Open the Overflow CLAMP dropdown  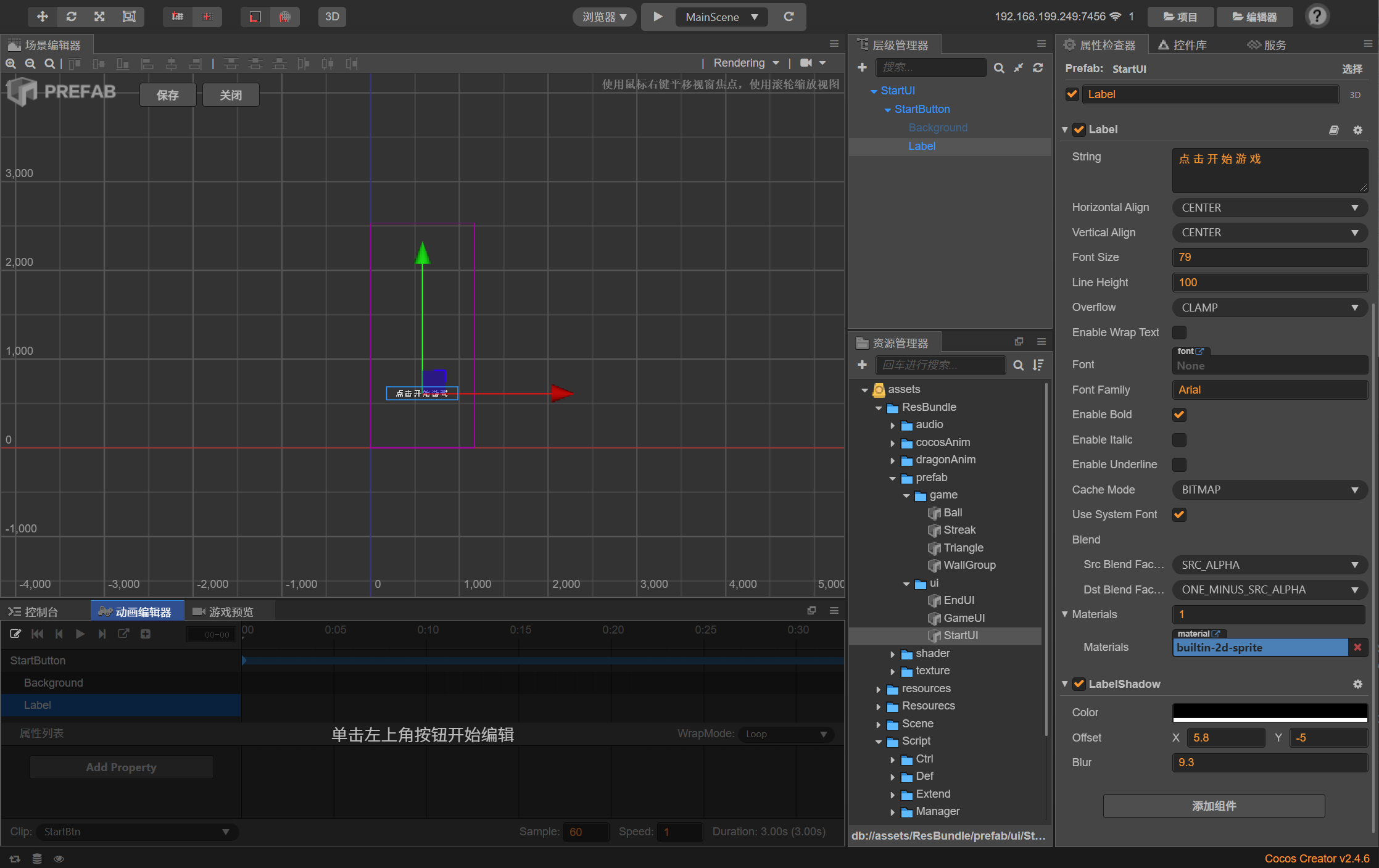click(1269, 307)
